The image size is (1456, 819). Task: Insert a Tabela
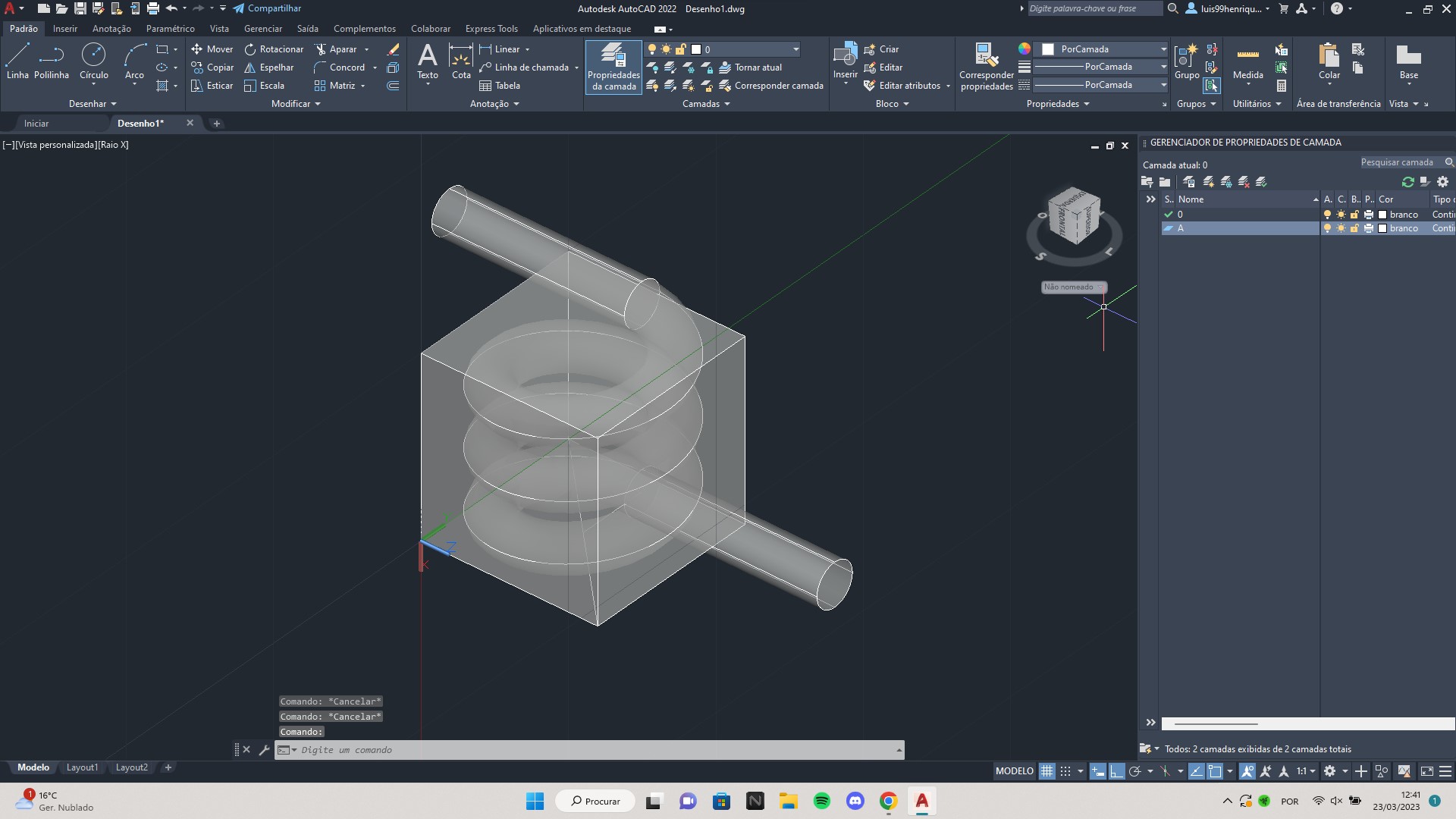point(500,86)
